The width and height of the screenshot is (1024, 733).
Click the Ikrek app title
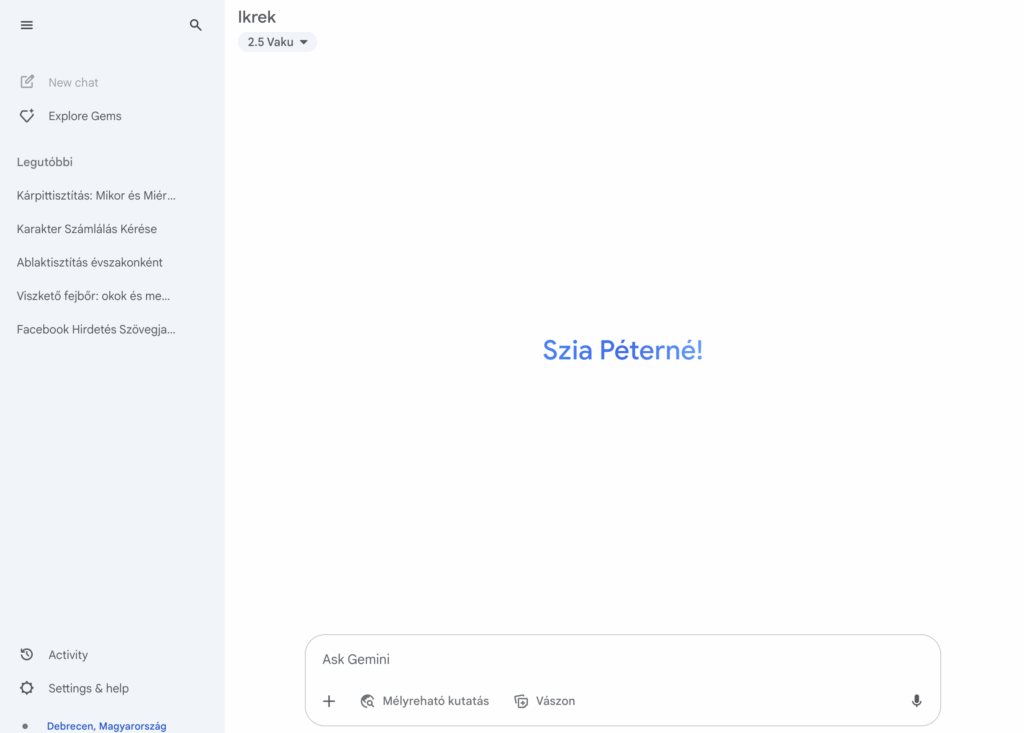257,17
